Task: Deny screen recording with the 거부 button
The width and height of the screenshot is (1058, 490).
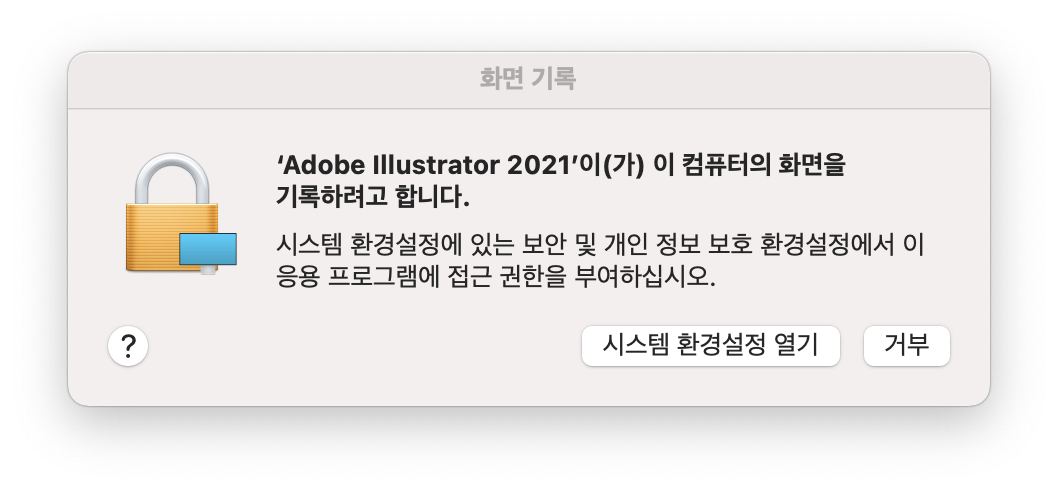Action: pyautogui.click(x=907, y=346)
